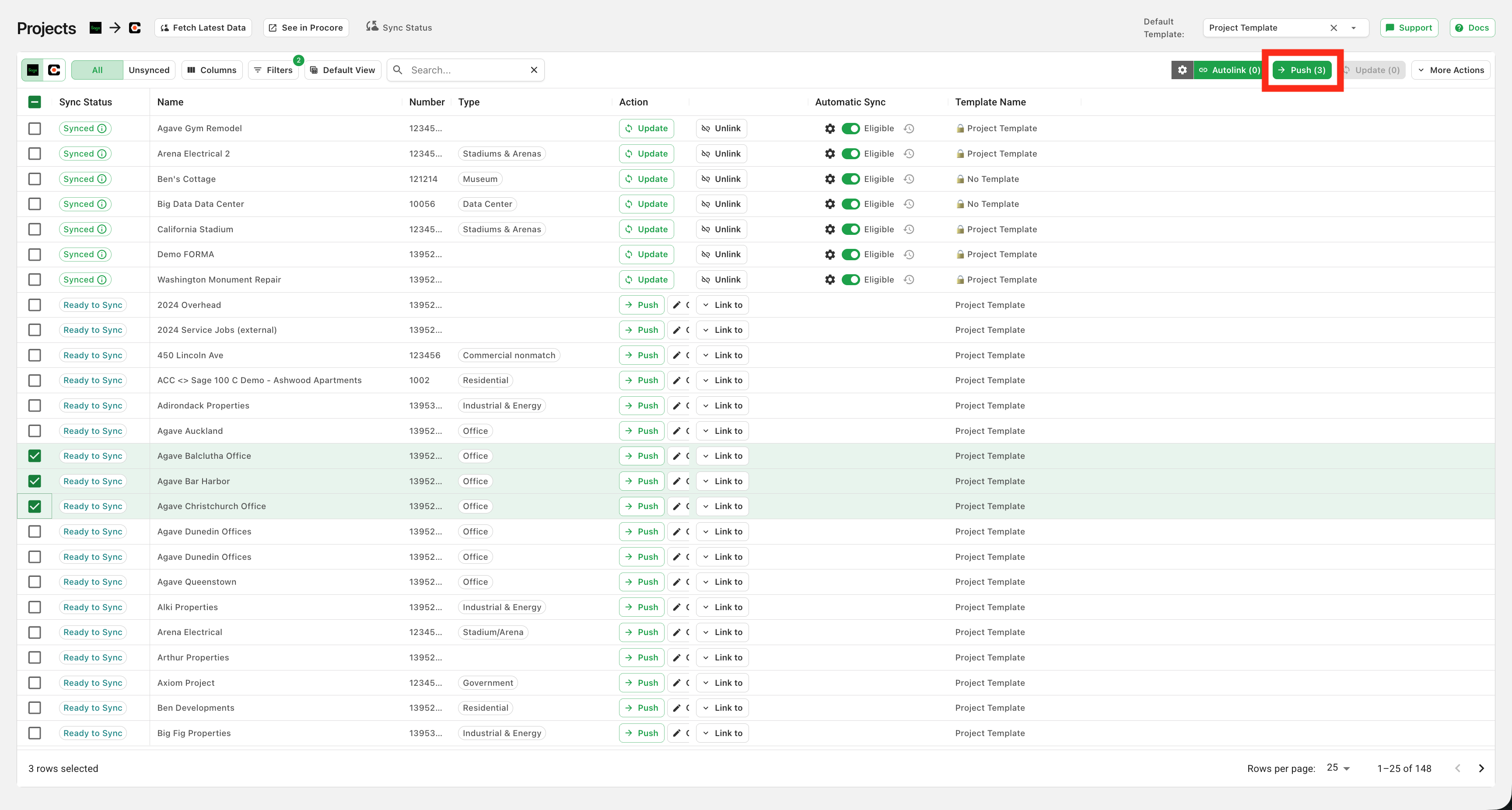The image size is (1512, 810).
Task: Toggle automatic sync for Washington Monument Repair
Action: click(x=850, y=279)
